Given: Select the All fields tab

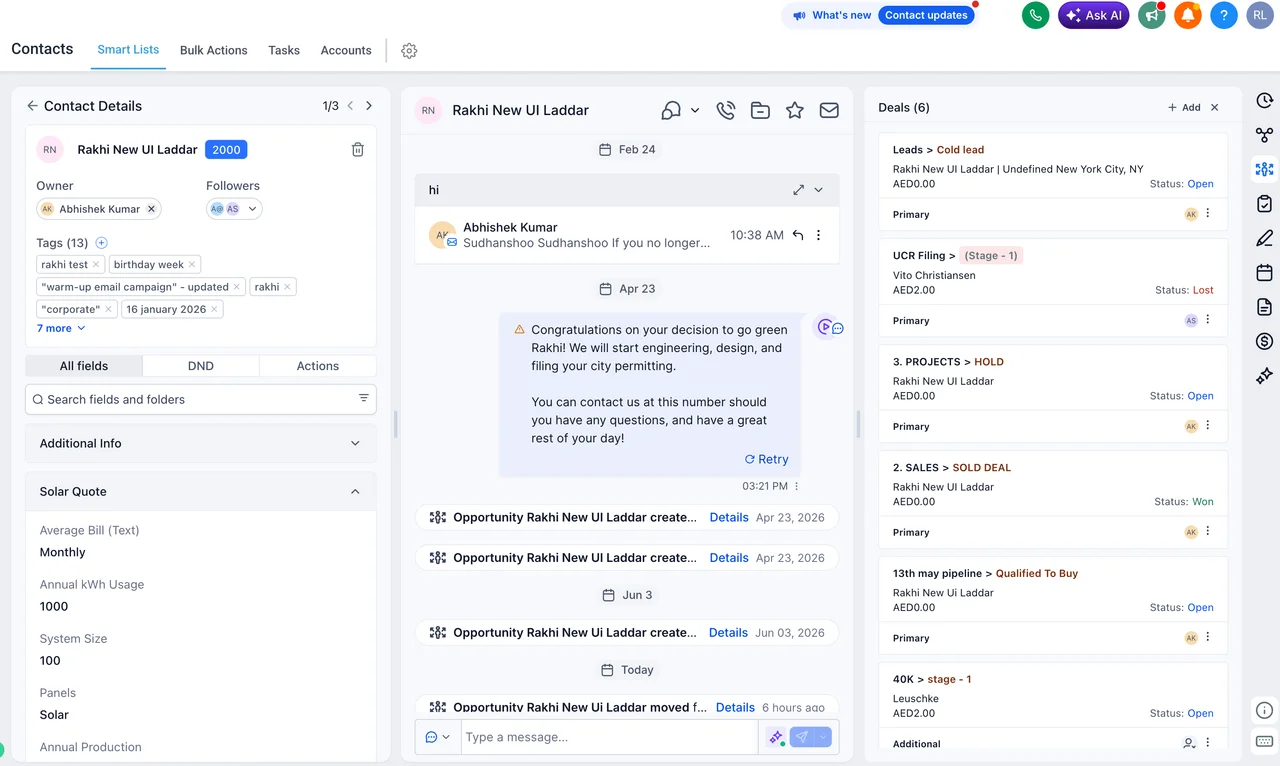Looking at the screenshot, I should (84, 366).
